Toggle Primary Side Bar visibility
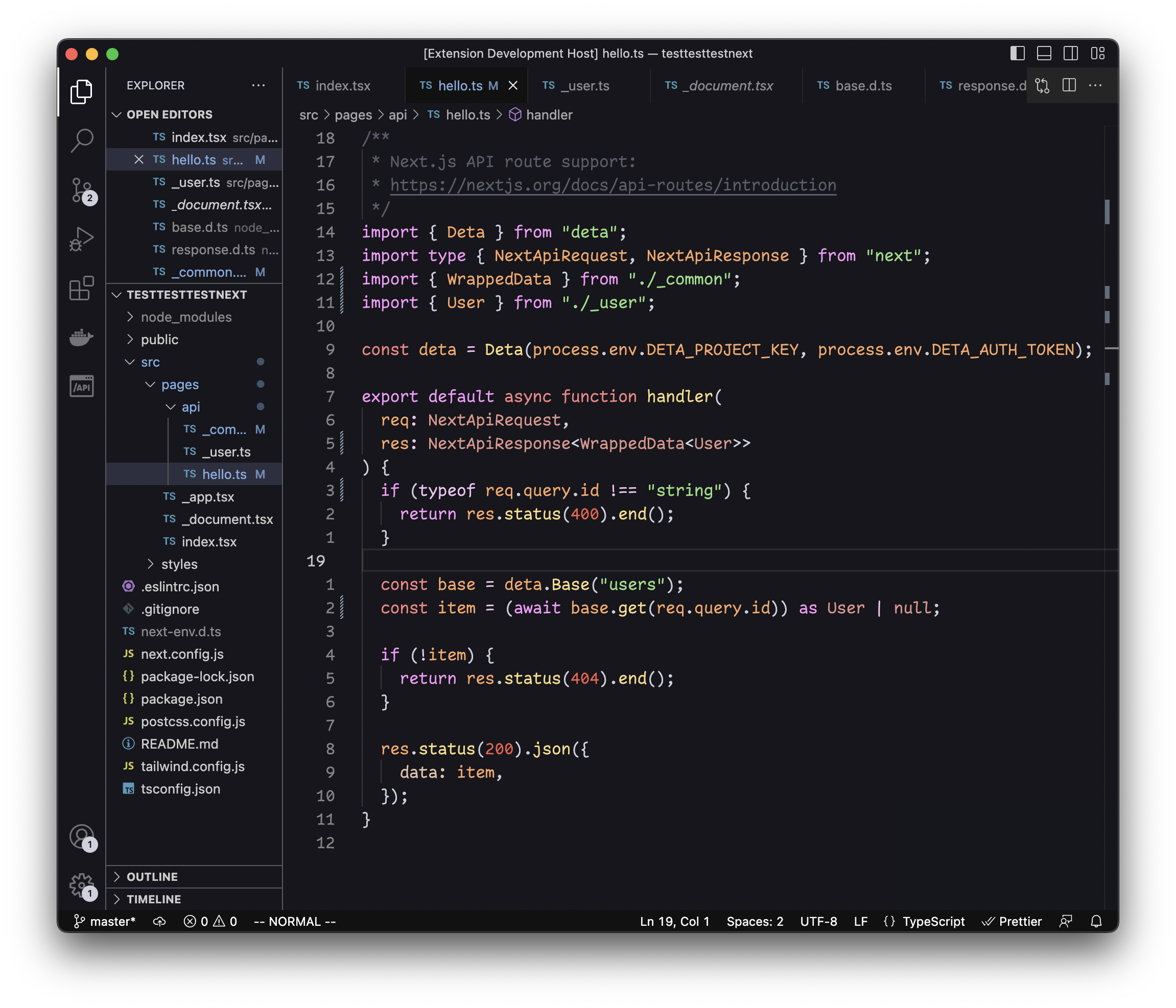 1017,53
